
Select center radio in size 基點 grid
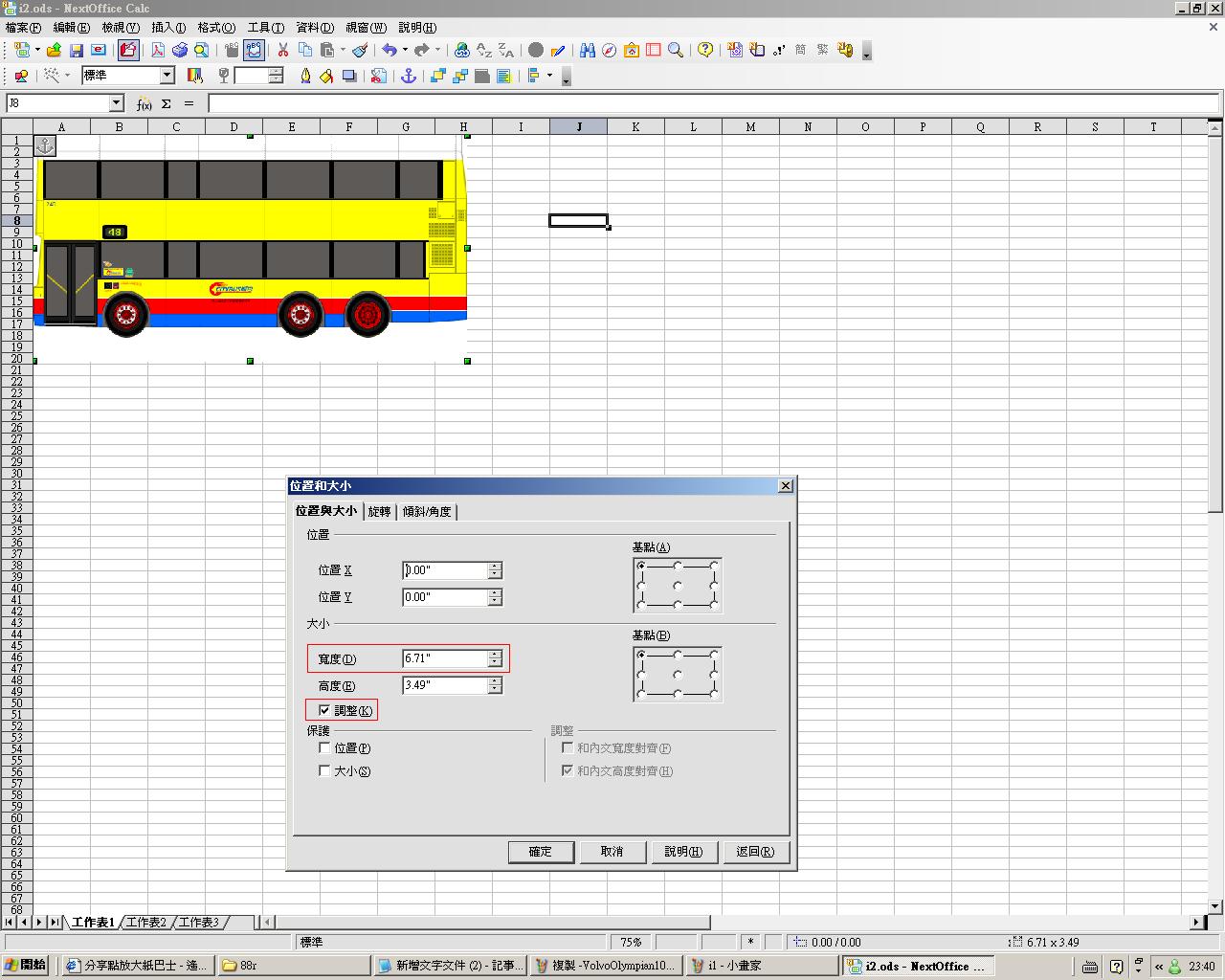pyautogui.click(x=678, y=675)
